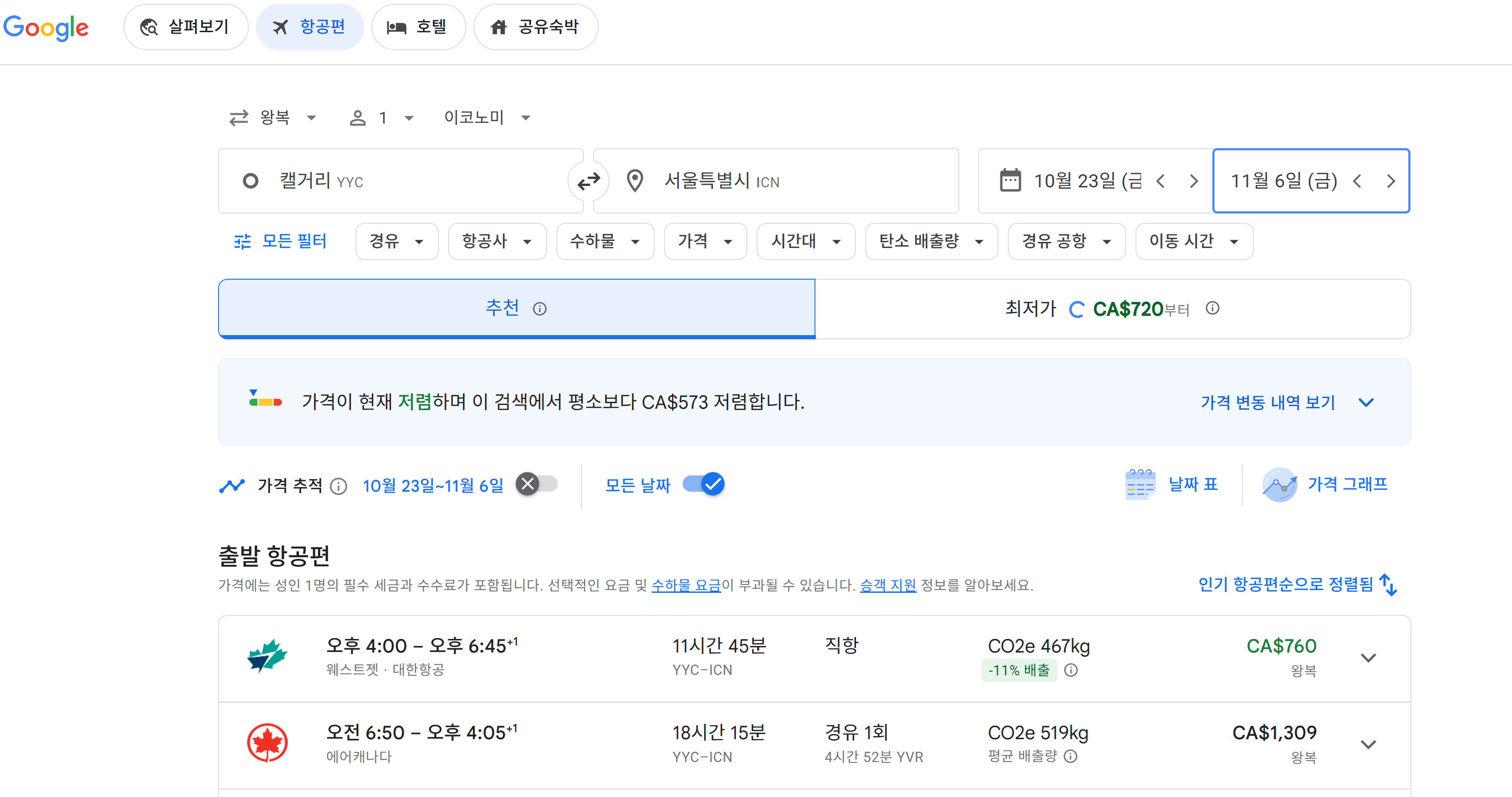Open the 수하물 baggage filter
The height and width of the screenshot is (797, 1512).
(x=604, y=241)
